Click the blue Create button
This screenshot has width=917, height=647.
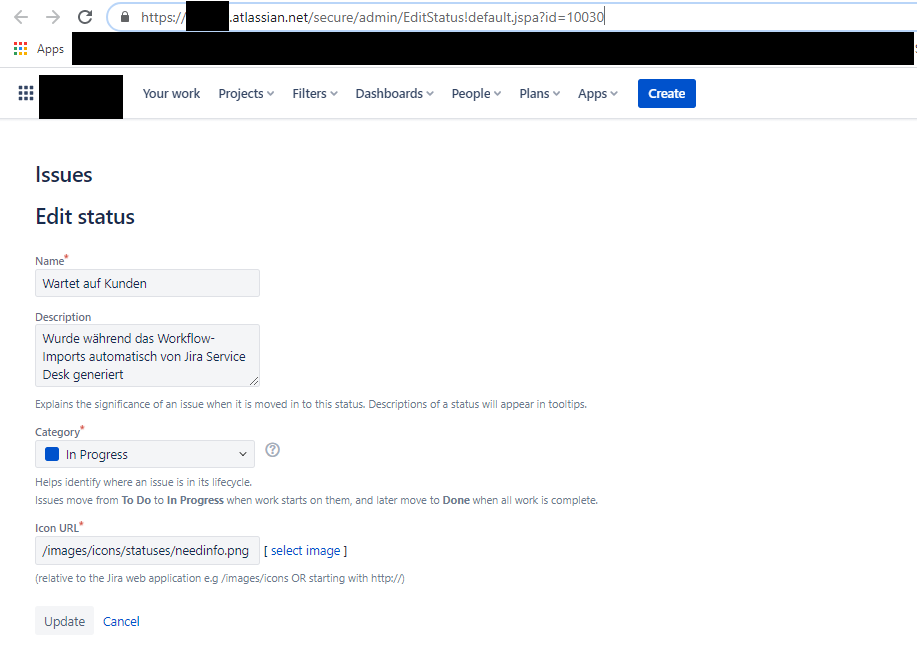pyautogui.click(x=667, y=94)
